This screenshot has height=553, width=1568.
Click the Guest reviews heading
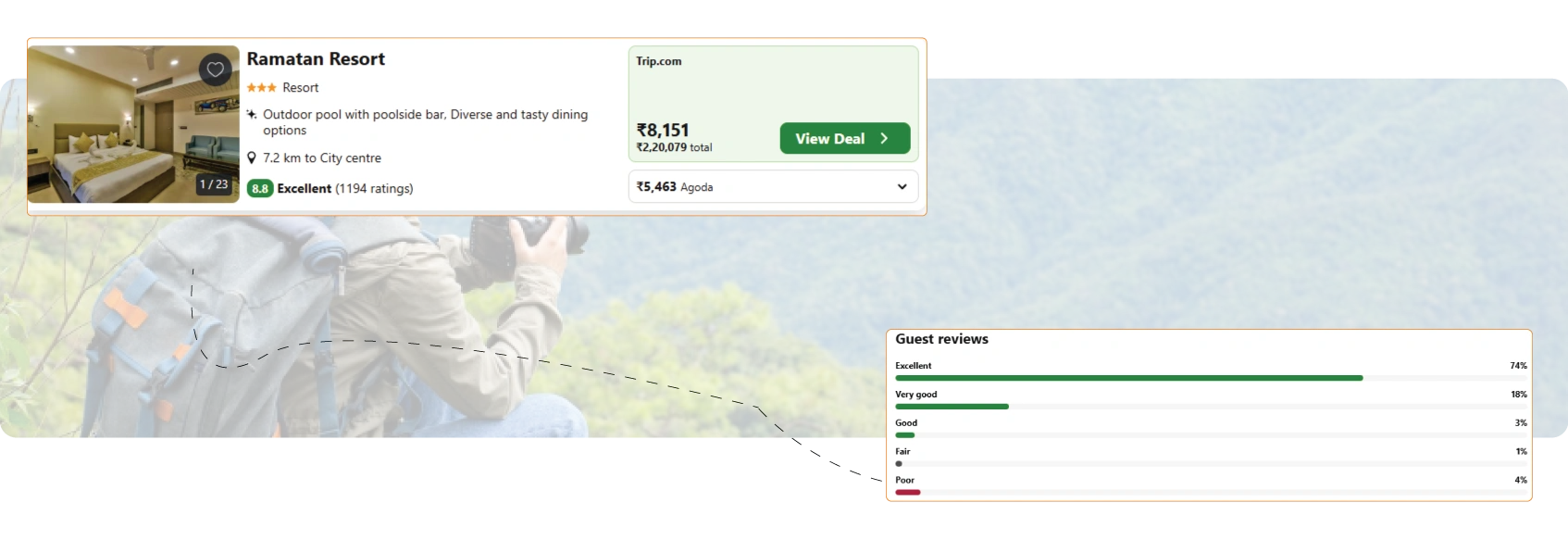click(x=941, y=340)
